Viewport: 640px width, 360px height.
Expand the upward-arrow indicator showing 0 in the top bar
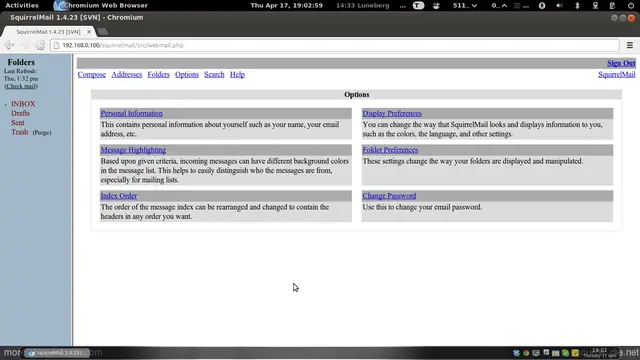pos(499,5)
